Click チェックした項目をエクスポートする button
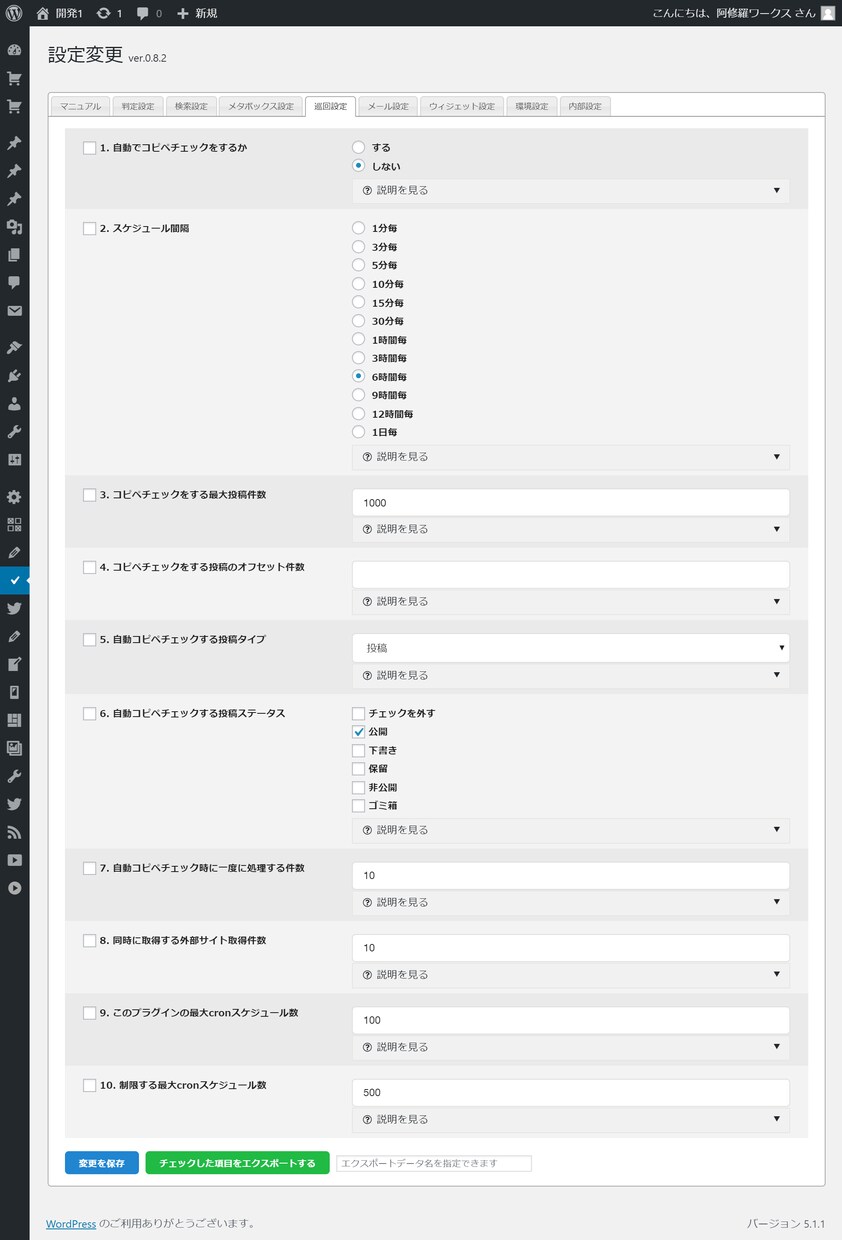Viewport: 842px width, 1240px height. pyautogui.click(x=237, y=1163)
